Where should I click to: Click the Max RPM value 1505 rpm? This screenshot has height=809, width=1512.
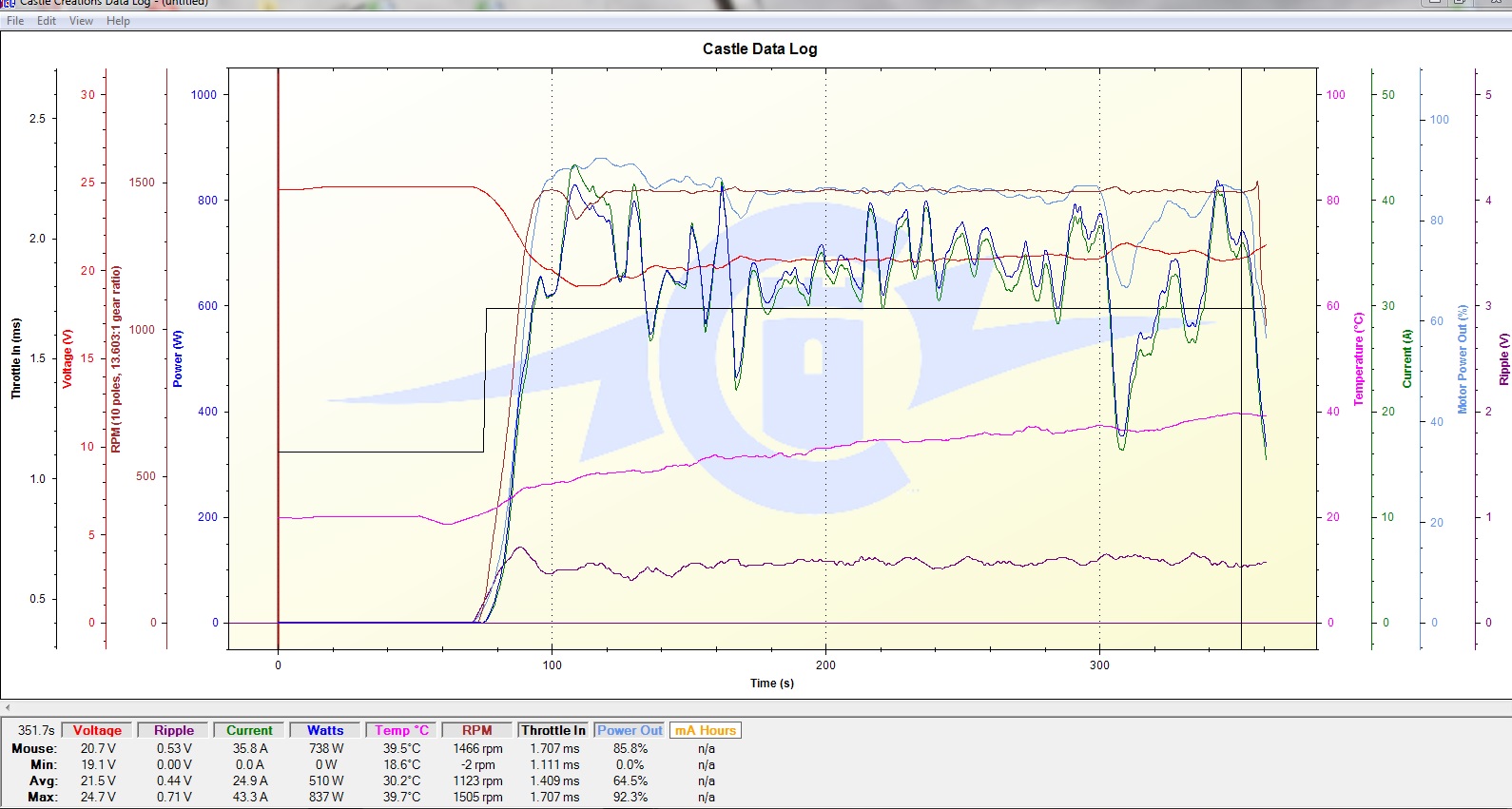pos(477,797)
